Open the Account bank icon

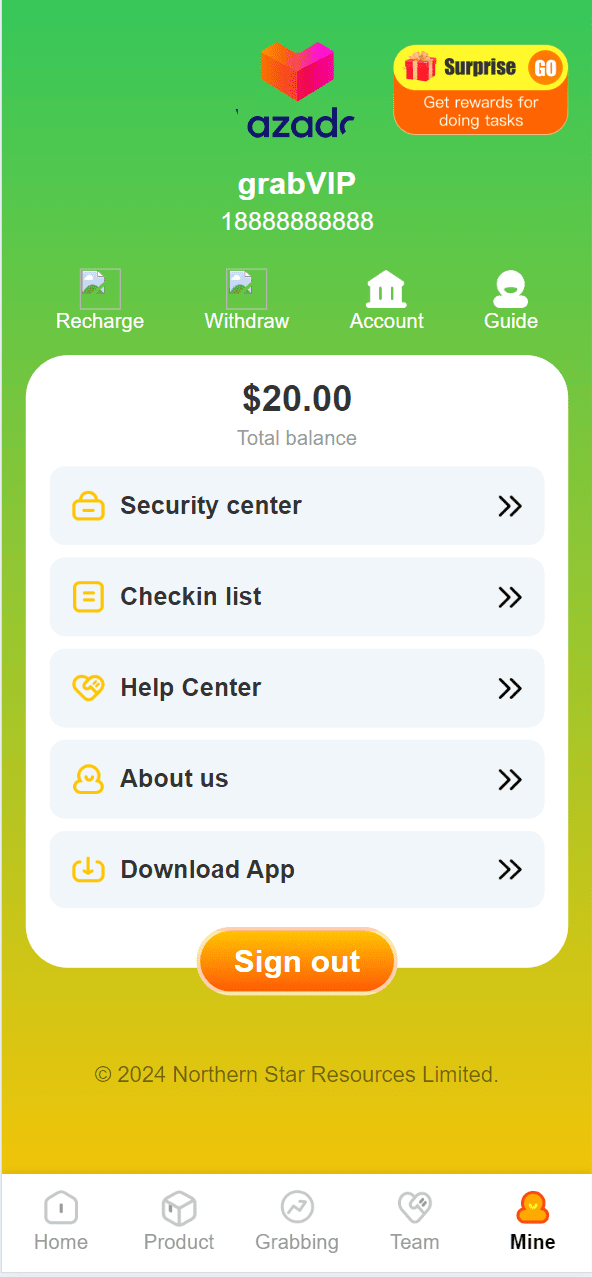tap(386, 288)
